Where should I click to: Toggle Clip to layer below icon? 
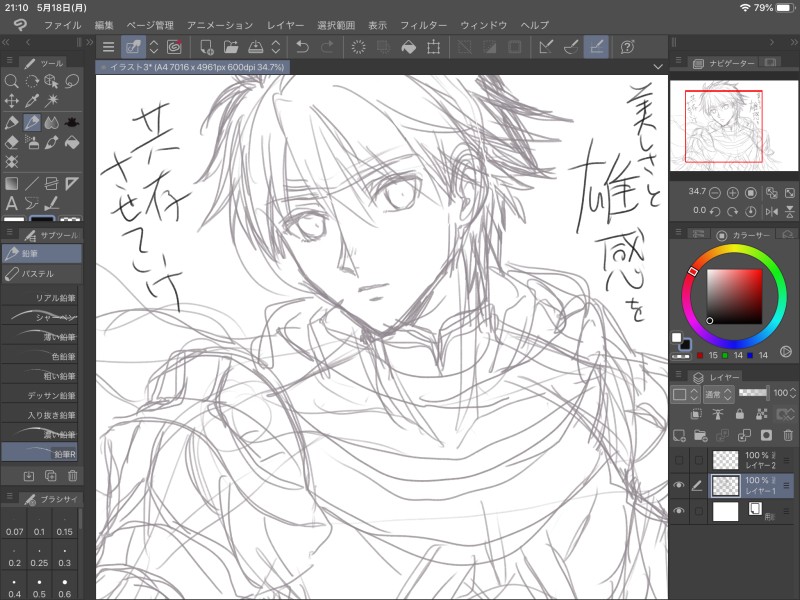click(696, 414)
